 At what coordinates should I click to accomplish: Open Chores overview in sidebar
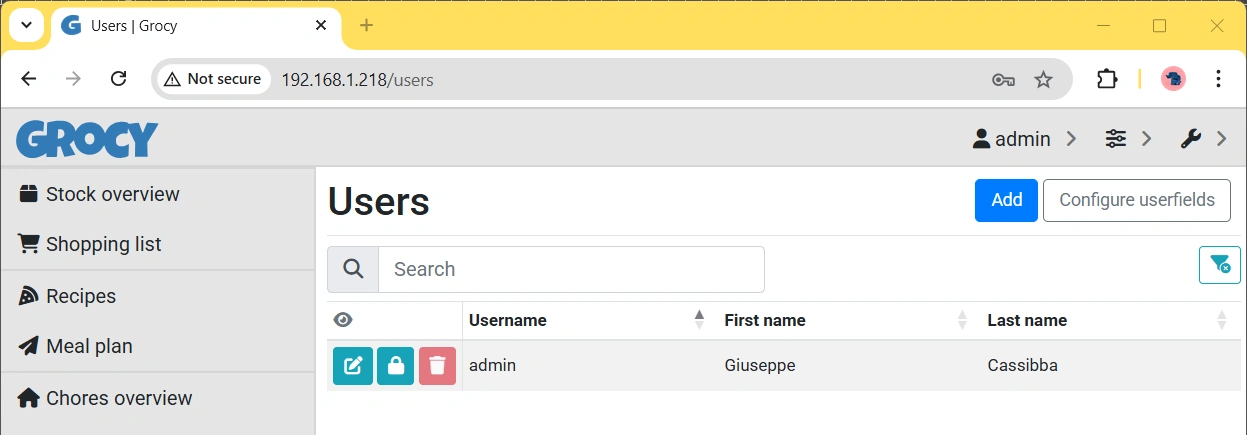pyautogui.click(x=158, y=398)
